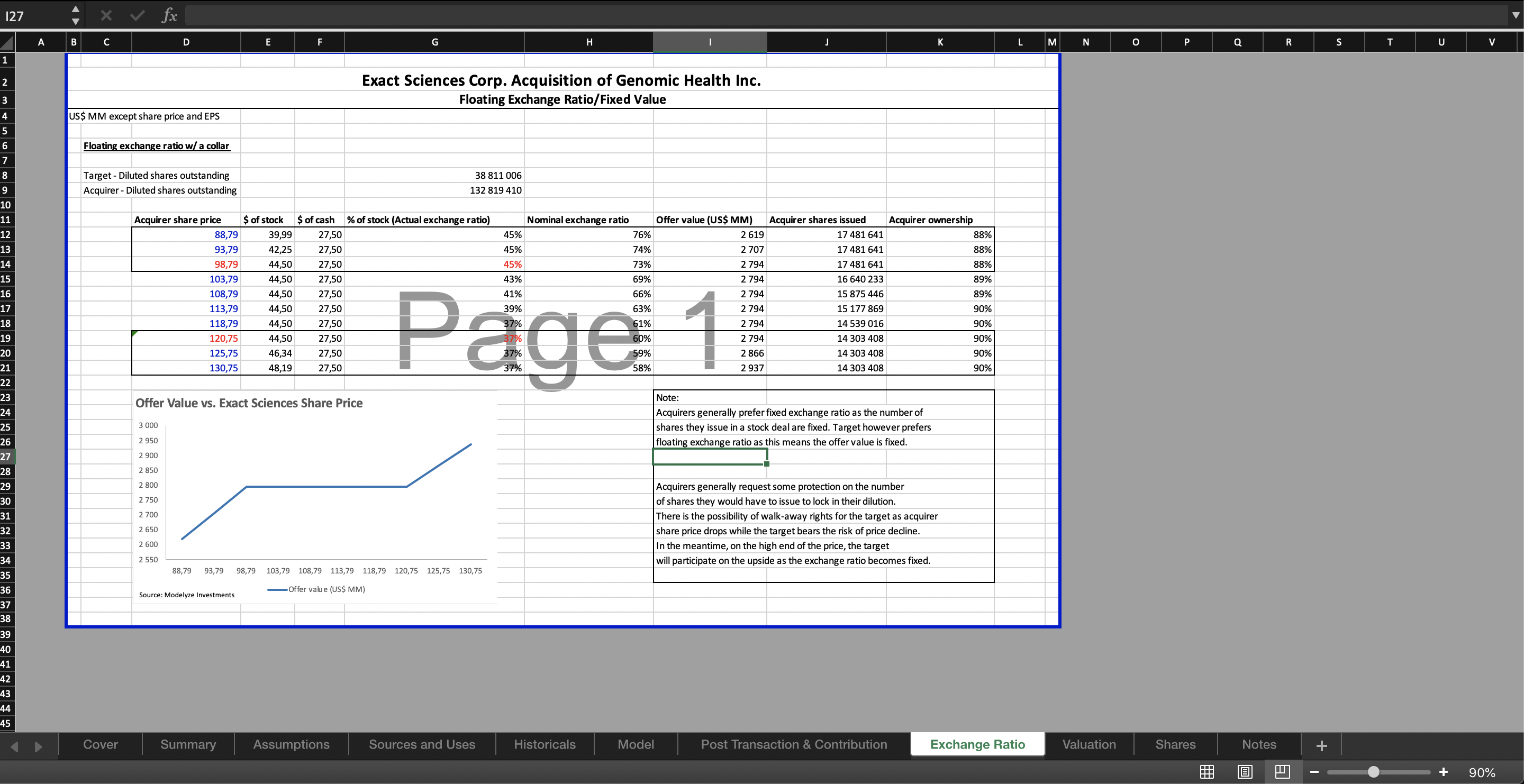Open the Summary sheet tab

188,744
